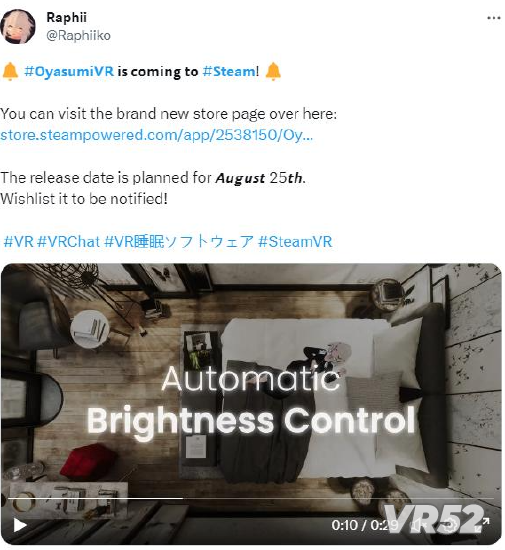Click the 0:10 / 0:29 time display
Screen dimensions: 505x550
365,525
